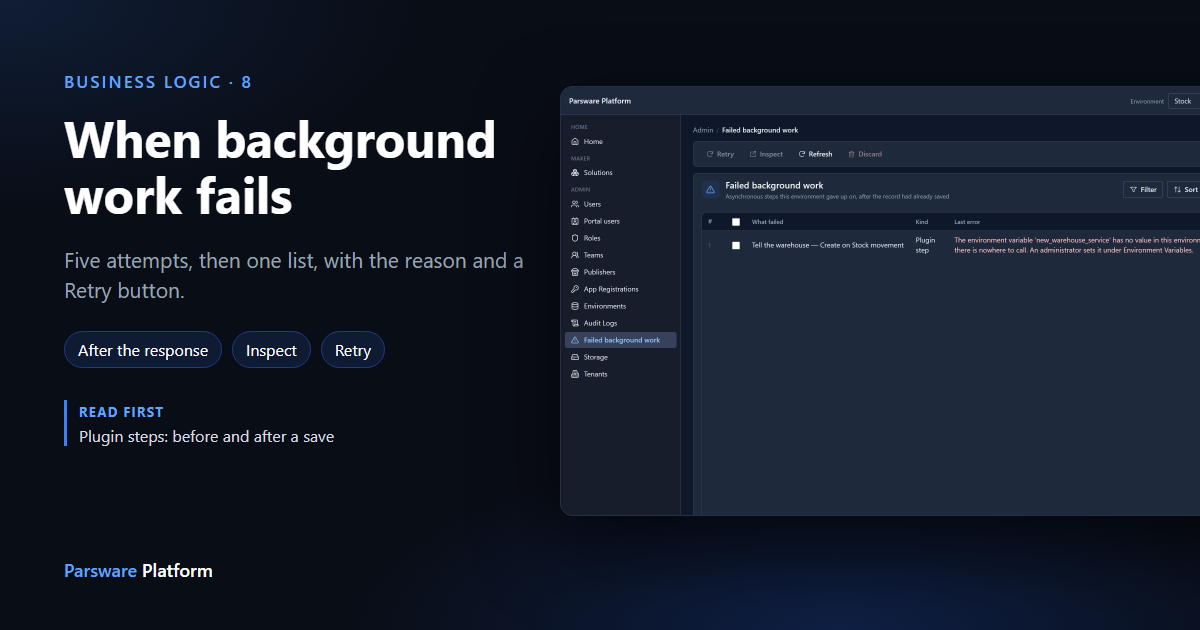This screenshot has height=630, width=1200.
Task: Refresh the failed background work list
Action: (x=815, y=154)
